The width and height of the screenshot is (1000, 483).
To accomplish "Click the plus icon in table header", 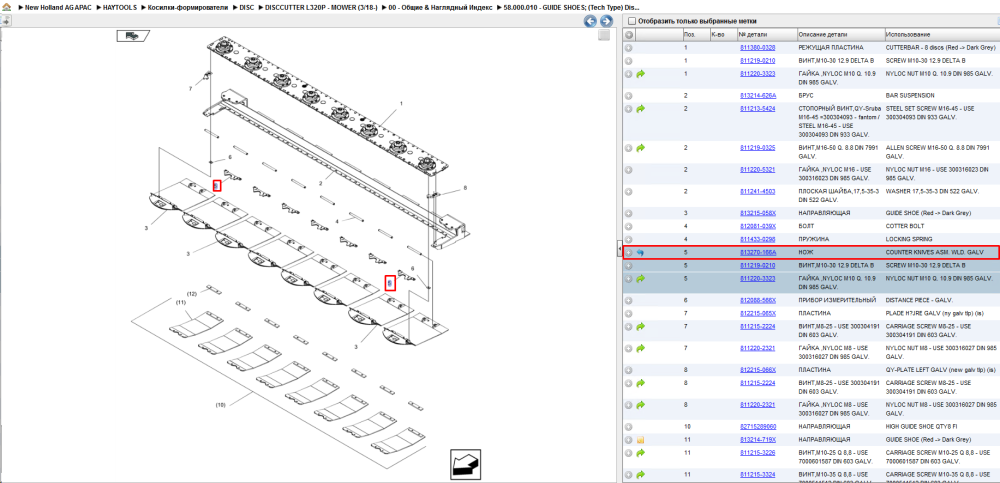I will 629,34.
